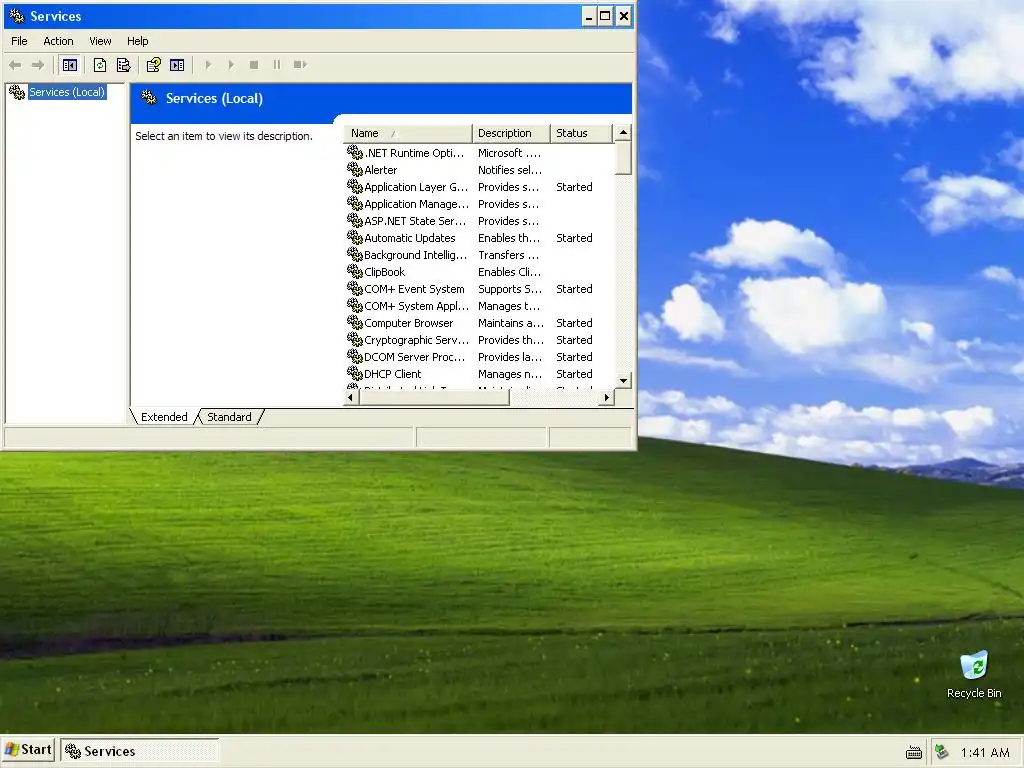This screenshot has height=768, width=1024.
Task: Open the Help menu
Action: point(137,41)
